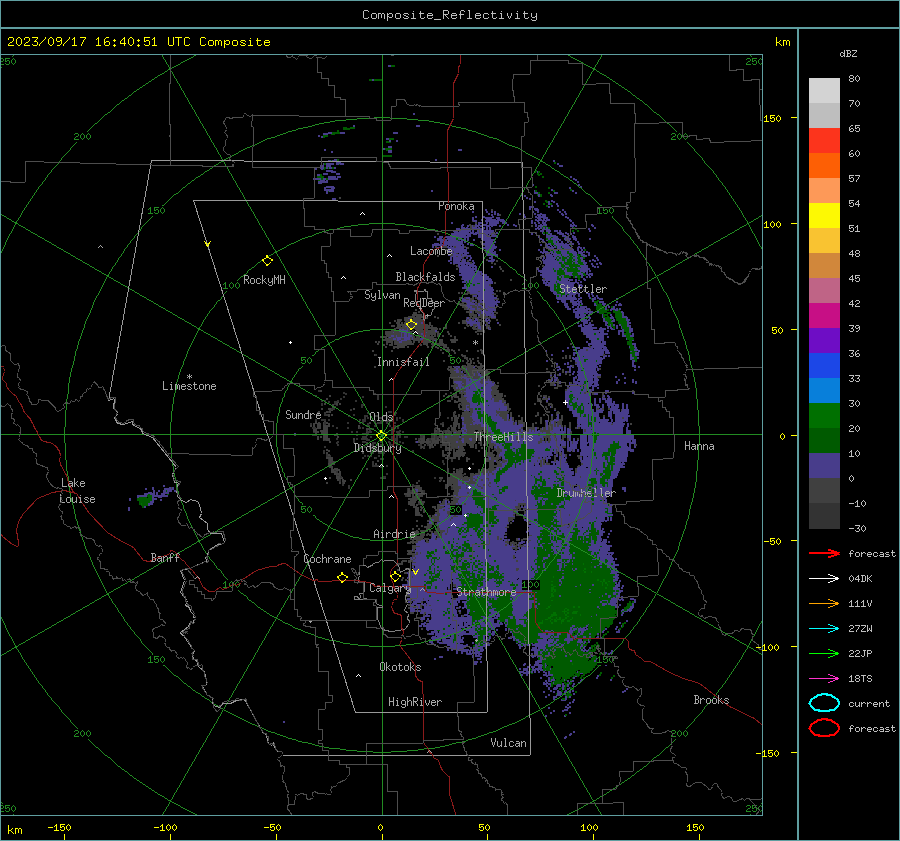Click the Okotoks town label

pos(400,667)
